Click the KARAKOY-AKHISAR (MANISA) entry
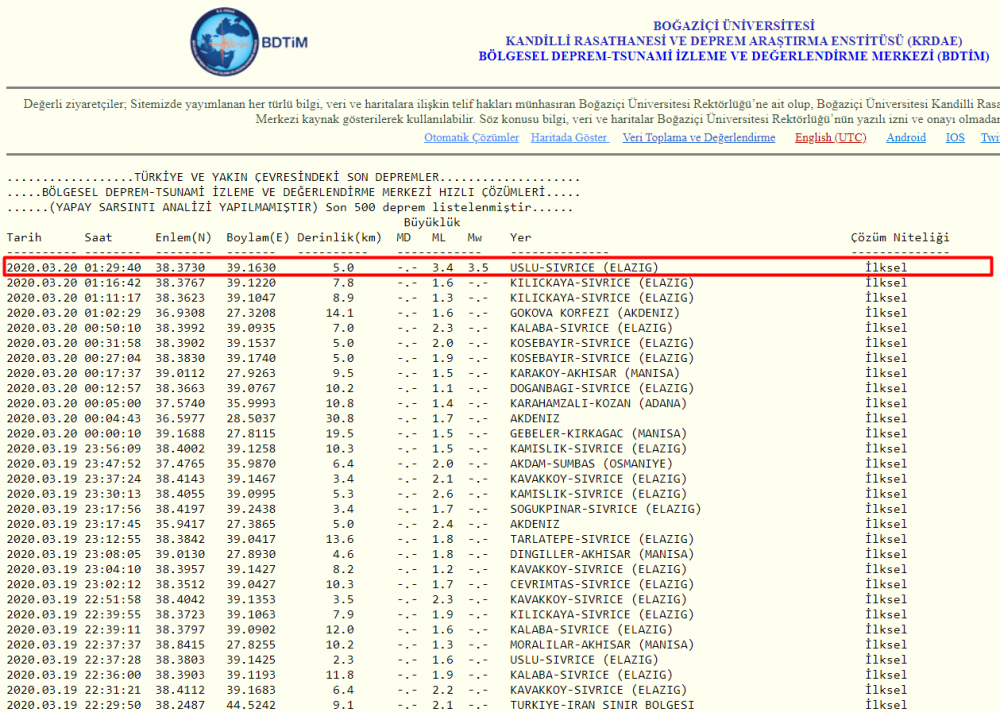Viewport: 1000px width, 712px height. click(594, 373)
